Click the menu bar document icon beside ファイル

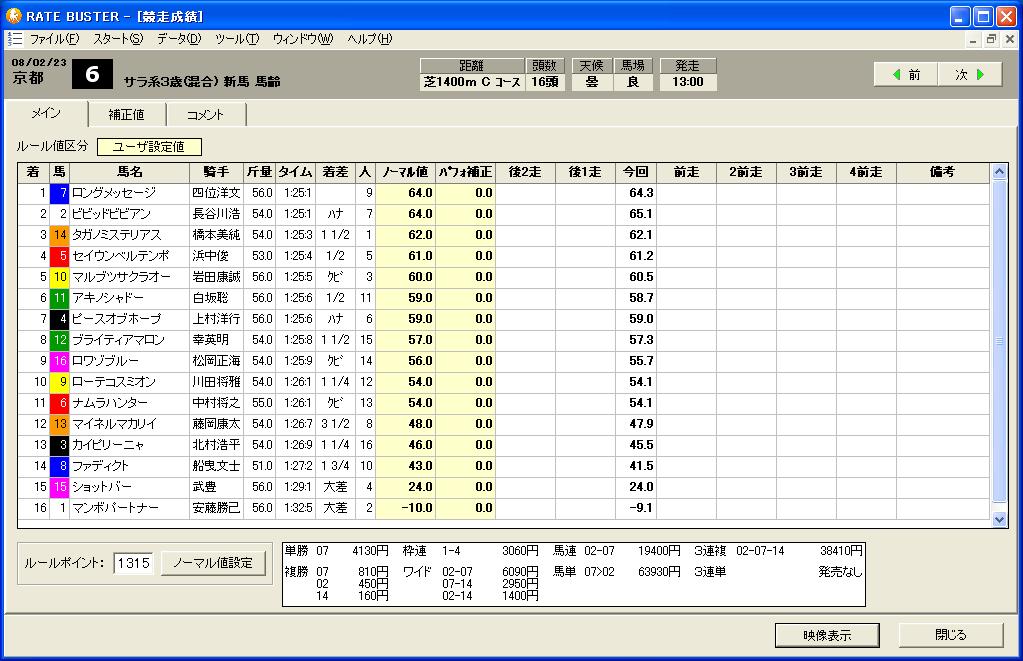14,39
